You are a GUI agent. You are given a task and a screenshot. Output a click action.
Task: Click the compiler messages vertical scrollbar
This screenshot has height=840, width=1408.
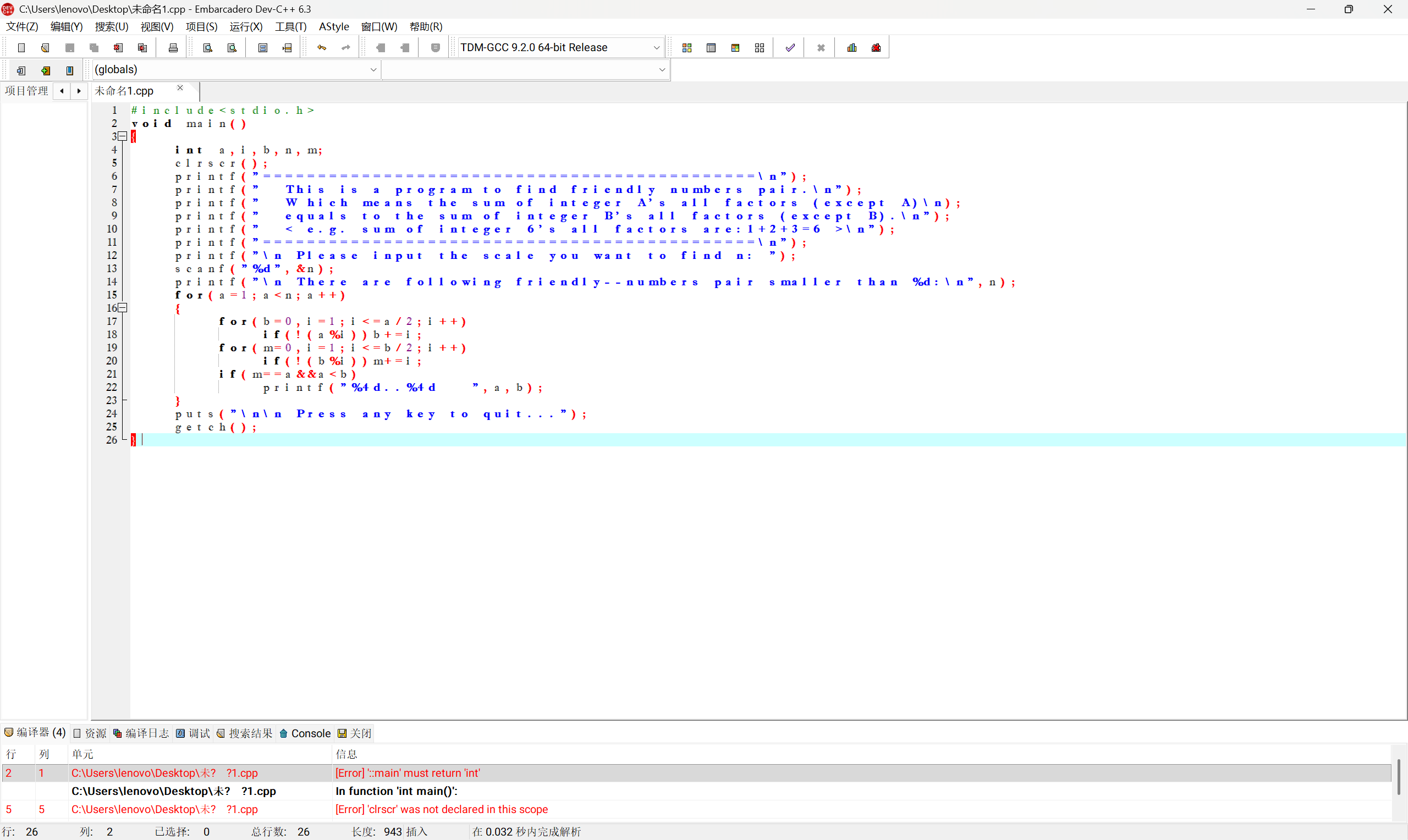tap(1399, 778)
